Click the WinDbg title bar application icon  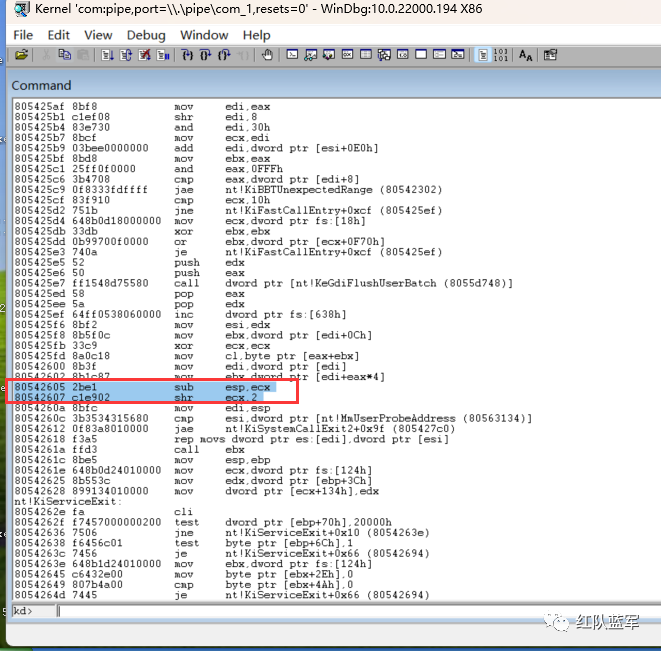21,9
